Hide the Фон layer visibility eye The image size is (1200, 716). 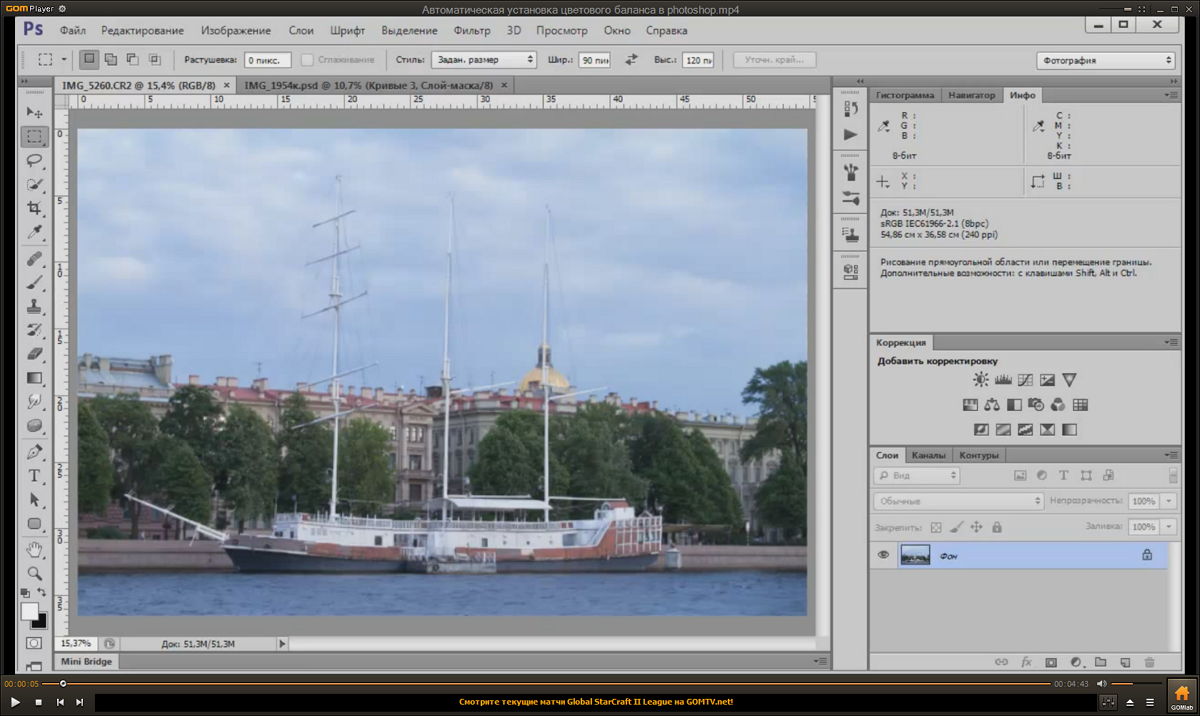(x=883, y=555)
